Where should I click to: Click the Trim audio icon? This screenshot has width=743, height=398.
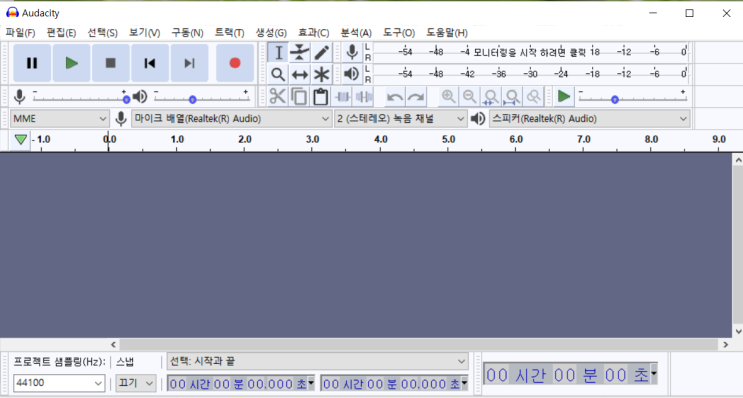tap(342, 97)
